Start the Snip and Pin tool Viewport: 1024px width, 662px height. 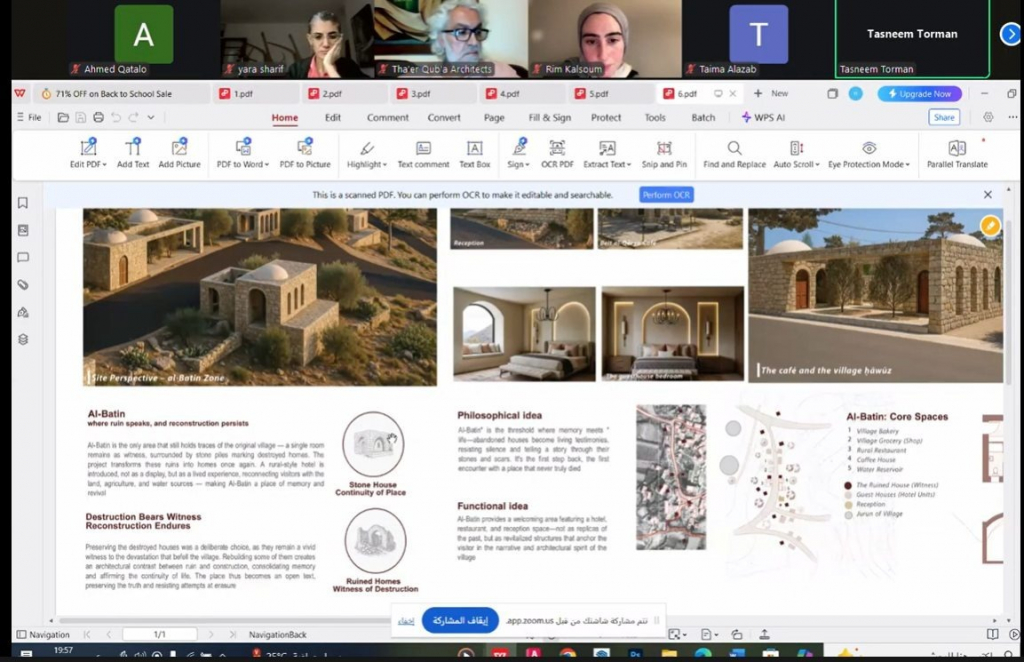664,154
